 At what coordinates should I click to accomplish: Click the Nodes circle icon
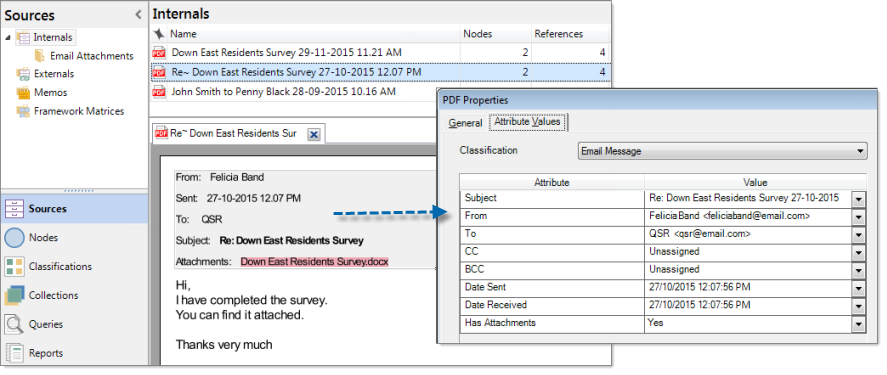pos(14,238)
